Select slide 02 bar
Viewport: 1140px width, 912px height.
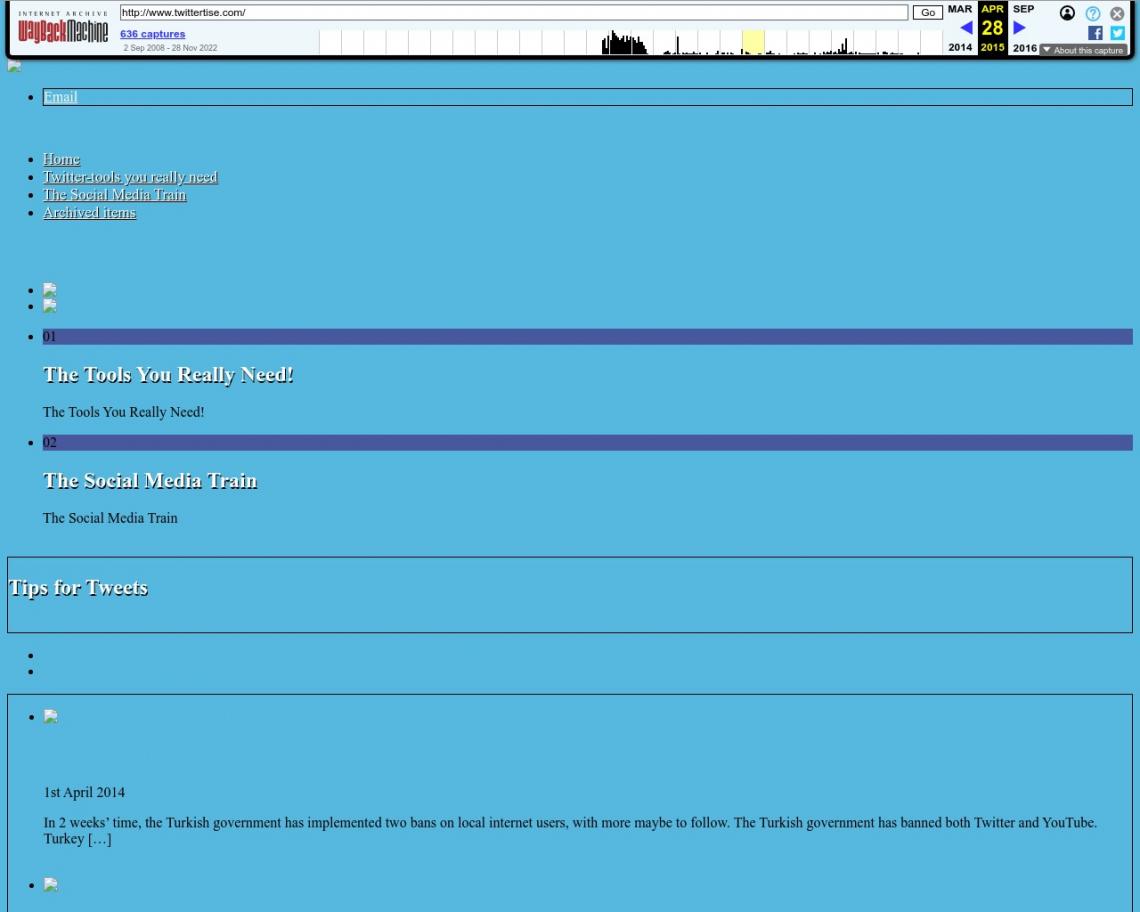pyautogui.click(x=587, y=442)
